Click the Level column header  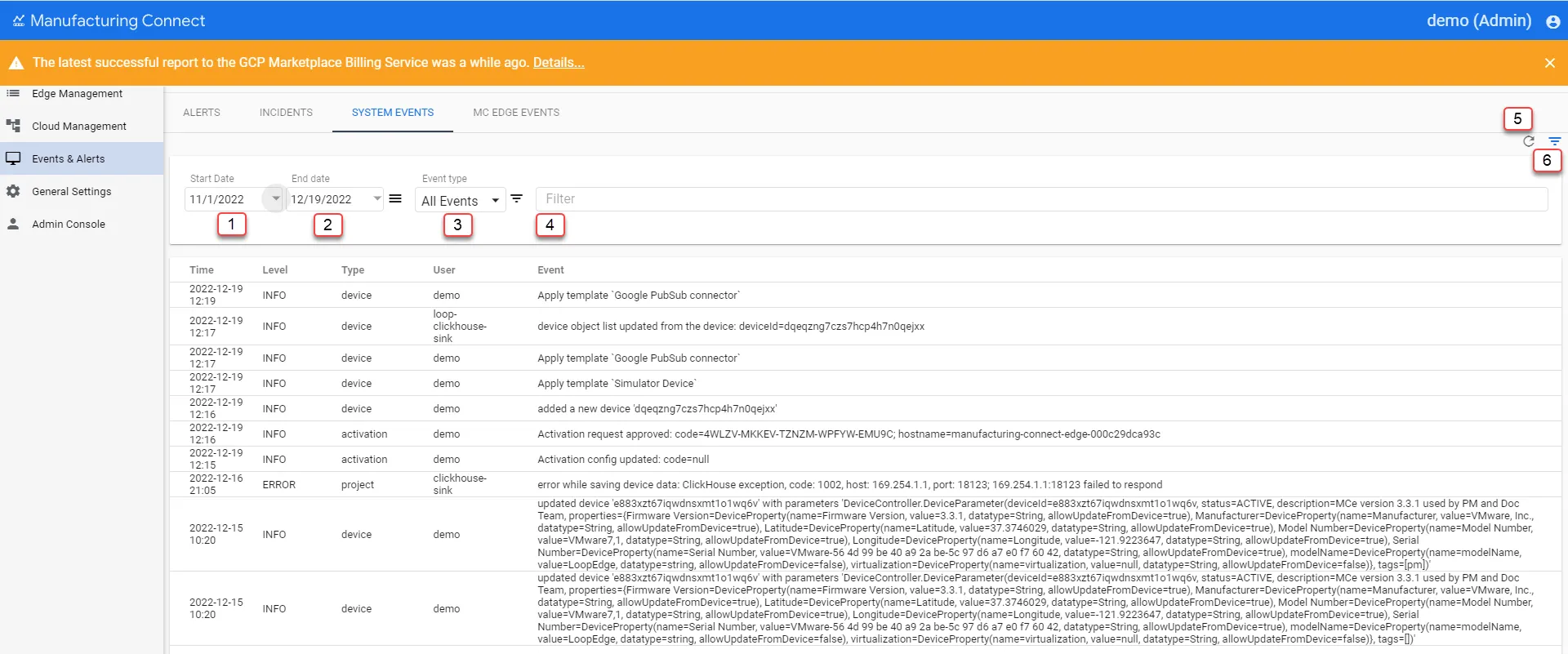275,270
